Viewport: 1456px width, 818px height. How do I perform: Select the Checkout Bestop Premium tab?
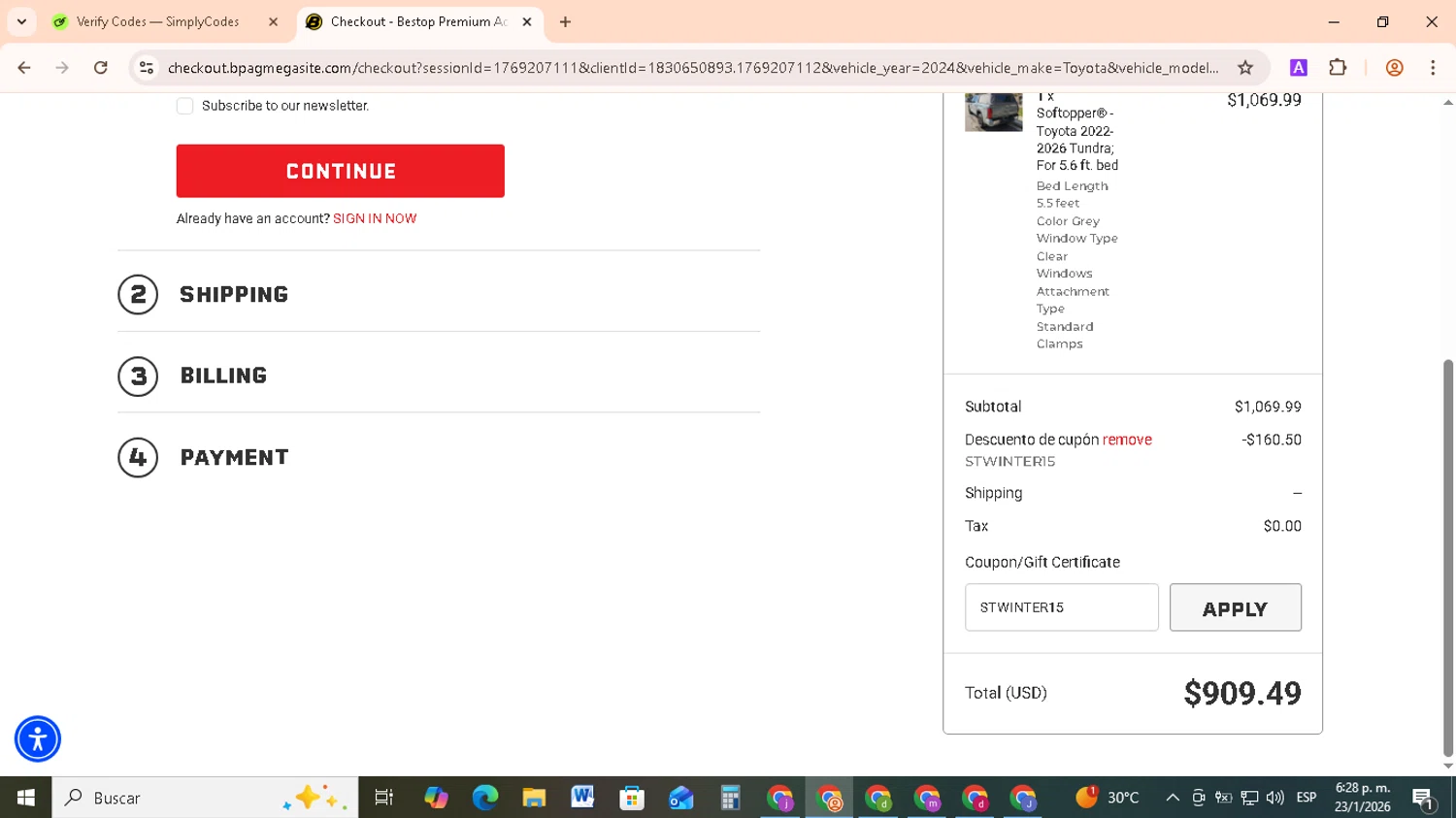417,21
